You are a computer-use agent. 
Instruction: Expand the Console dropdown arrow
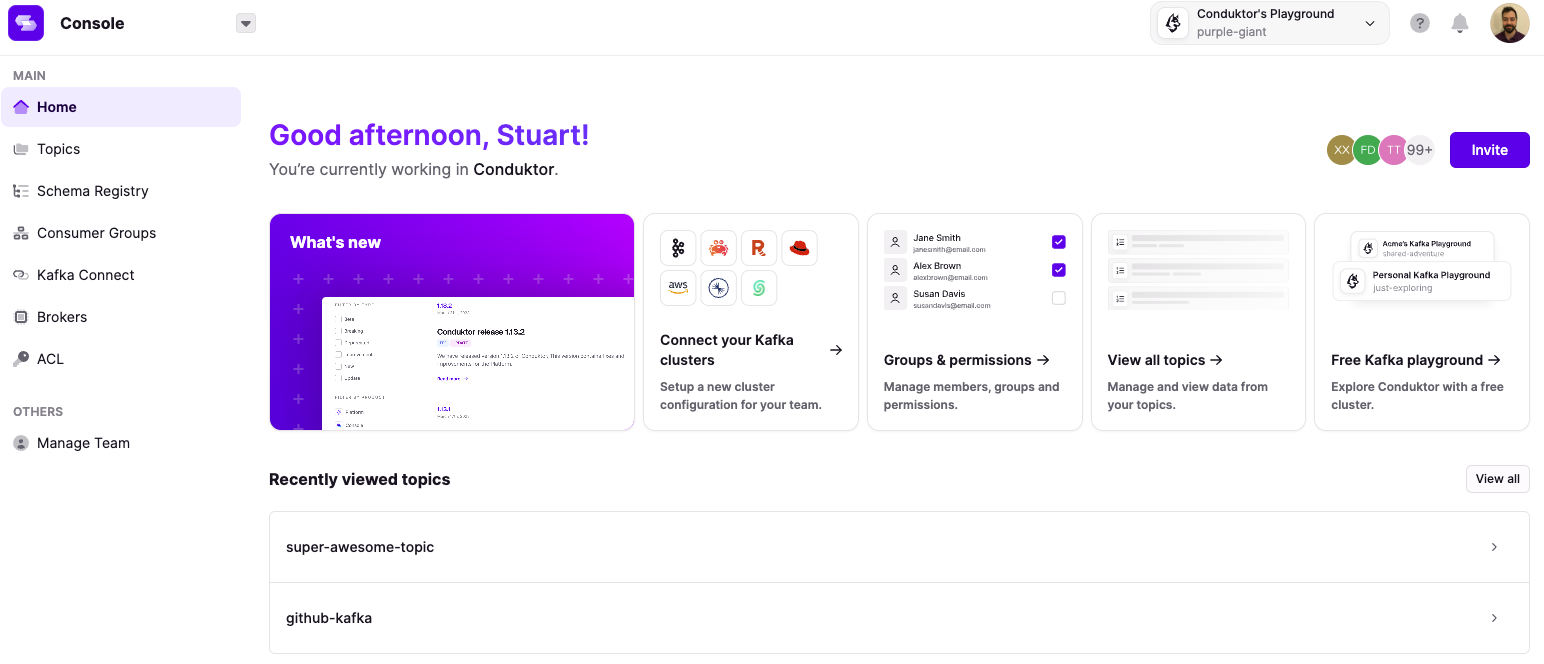(246, 23)
